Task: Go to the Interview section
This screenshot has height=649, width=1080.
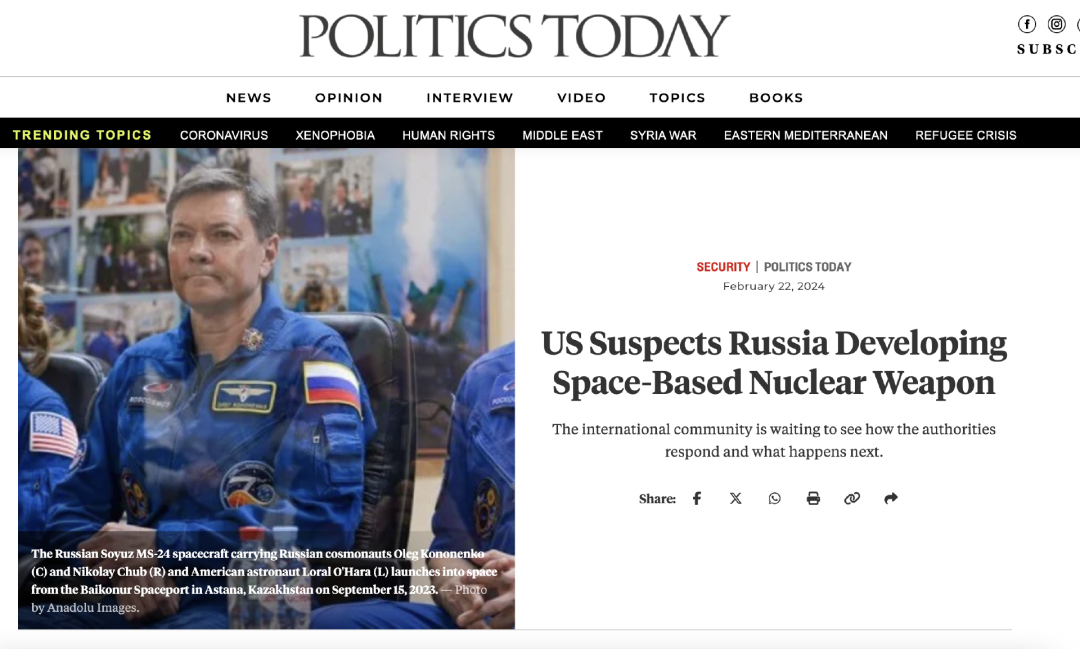Action: [470, 98]
